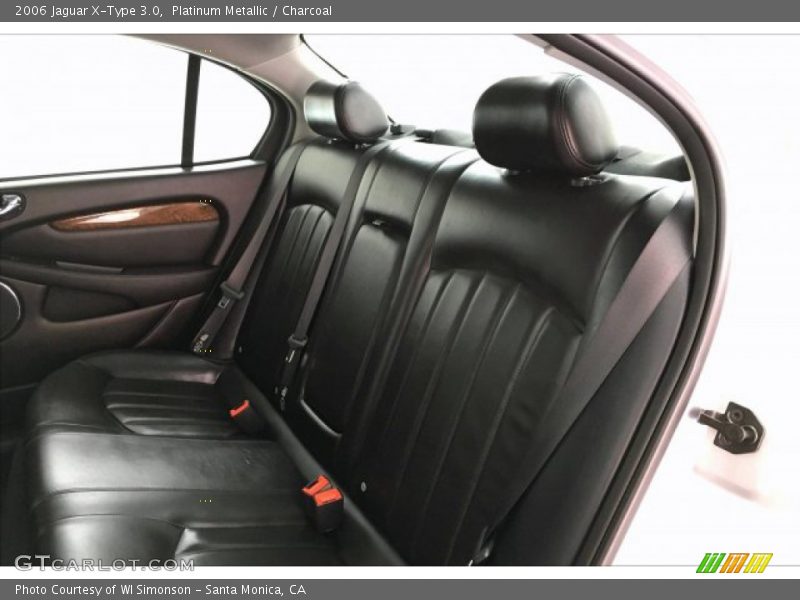Click the '2006 Jaguar X-Type 3.0' title text
The height and width of the screenshot is (600, 800).
coord(89,11)
